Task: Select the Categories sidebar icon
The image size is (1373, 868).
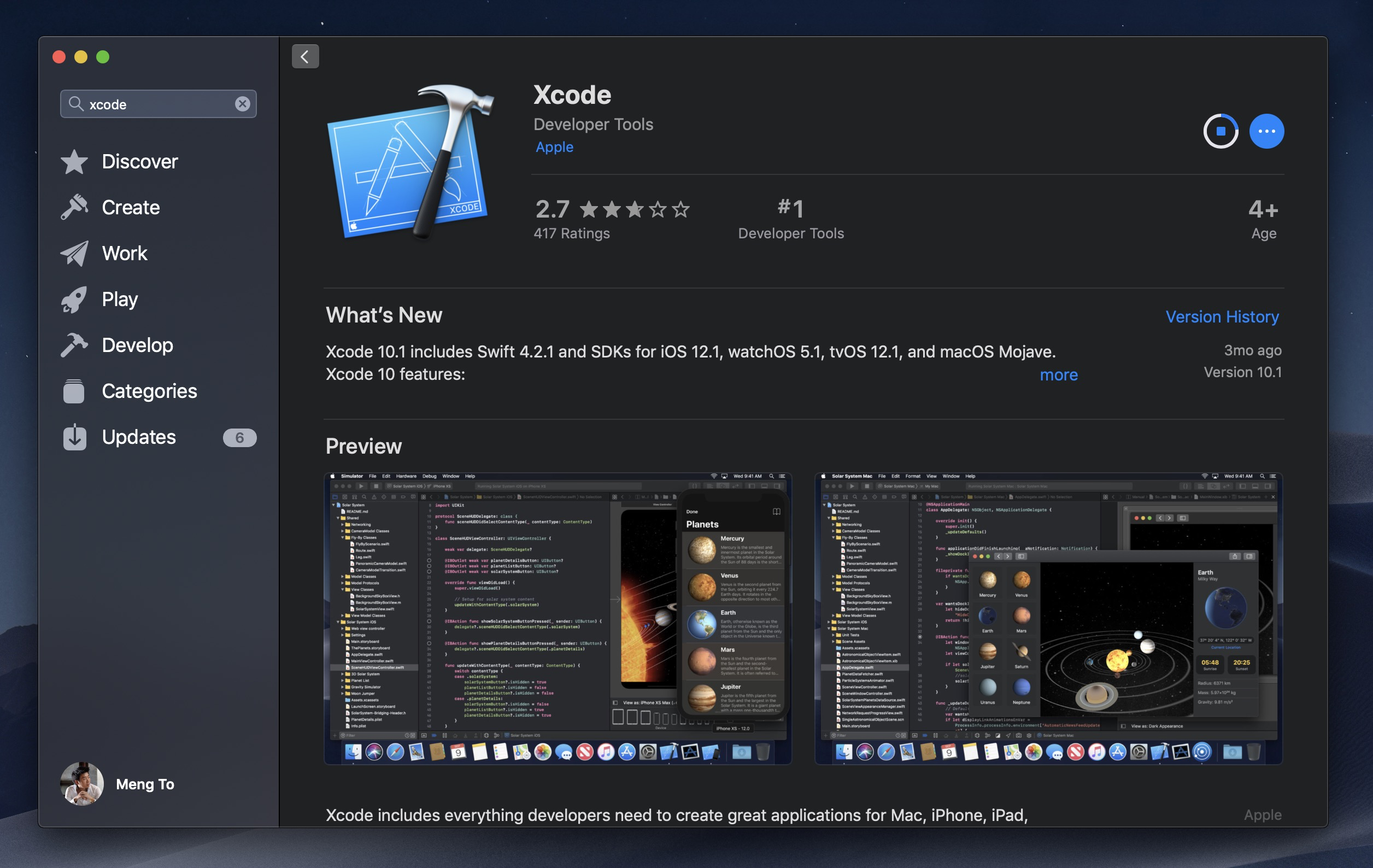Action: [x=75, y=390]
